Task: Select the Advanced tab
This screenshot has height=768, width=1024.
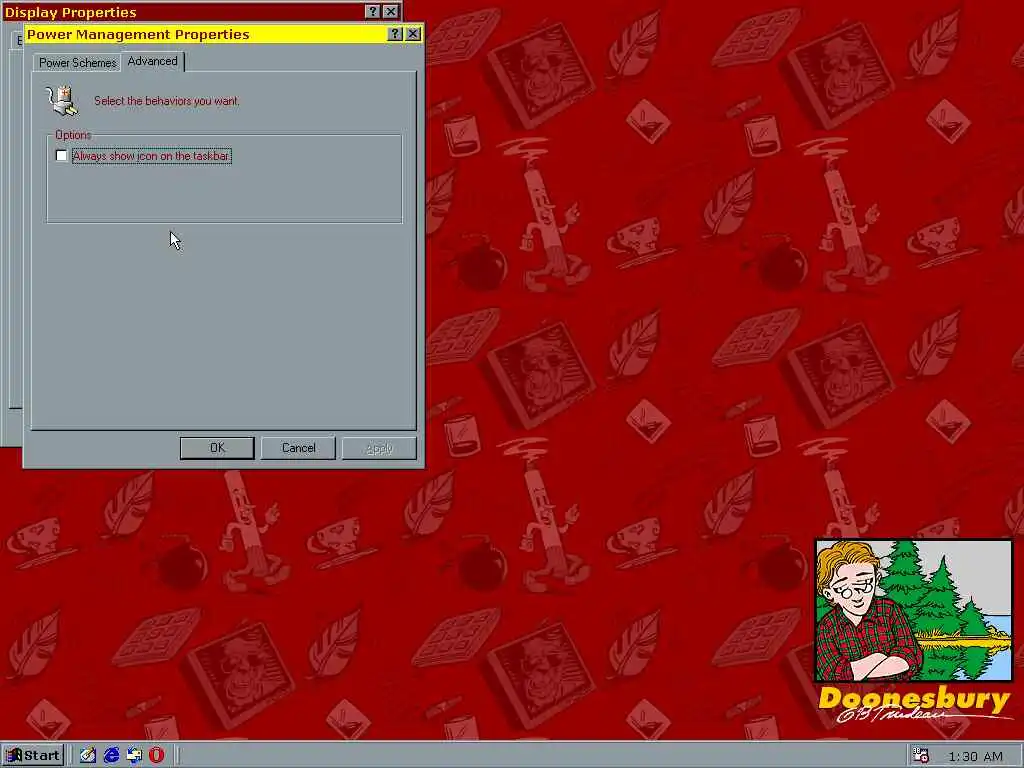Action: pos(152,61)
